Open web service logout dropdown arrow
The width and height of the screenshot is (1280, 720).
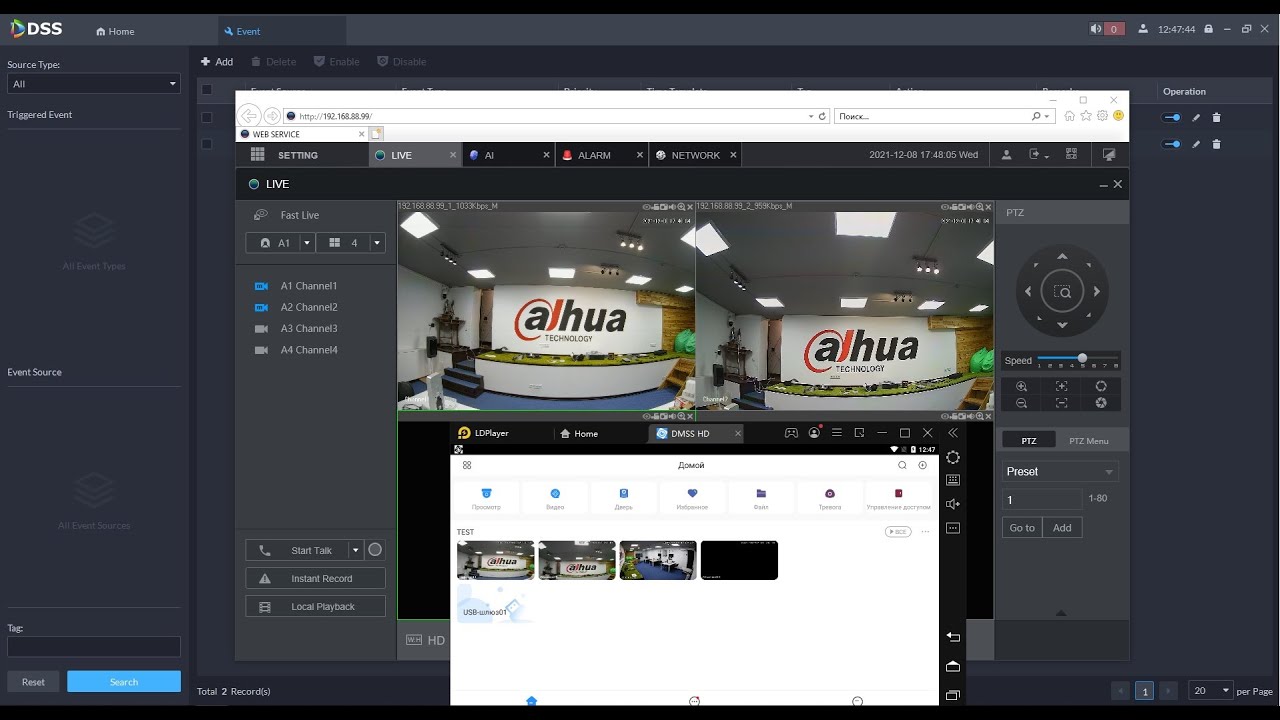(x=1046, y=157)
